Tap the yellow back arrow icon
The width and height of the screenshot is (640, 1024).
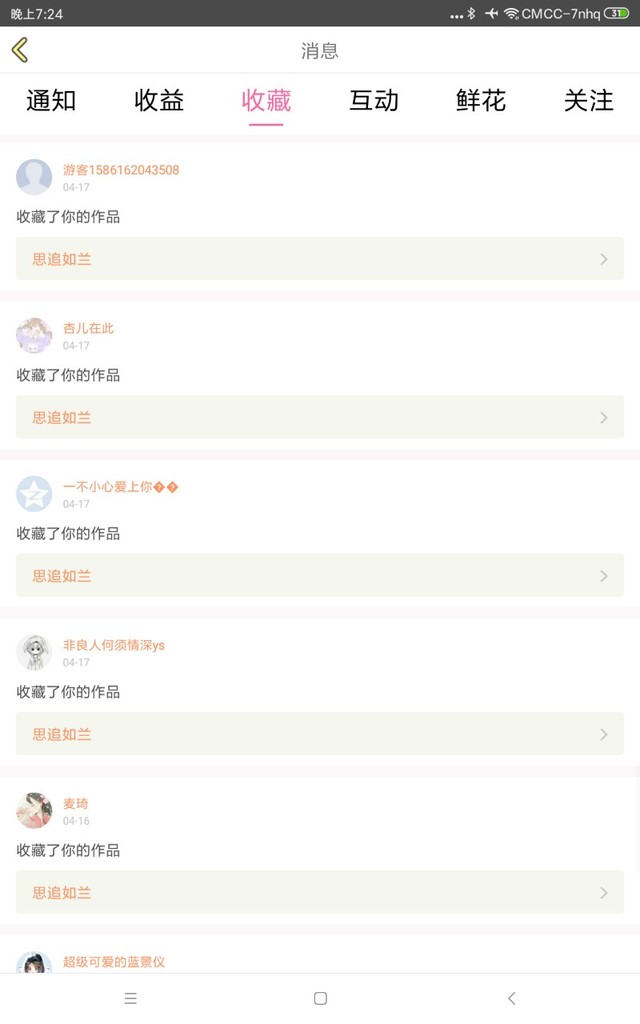(x=20, y=50)
